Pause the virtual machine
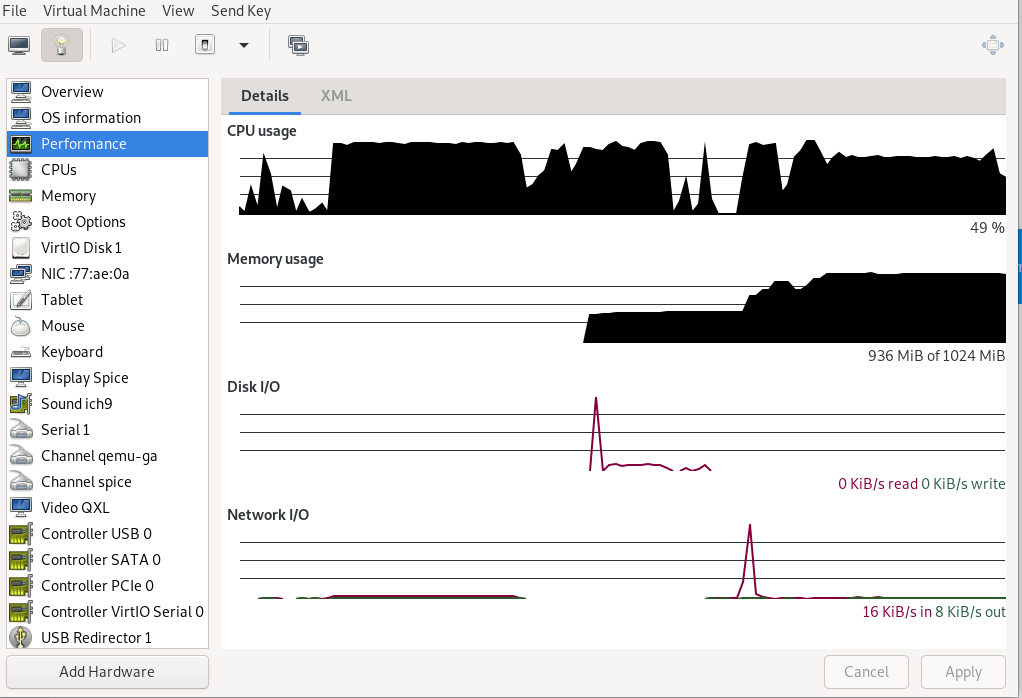 tap(162, 45)
